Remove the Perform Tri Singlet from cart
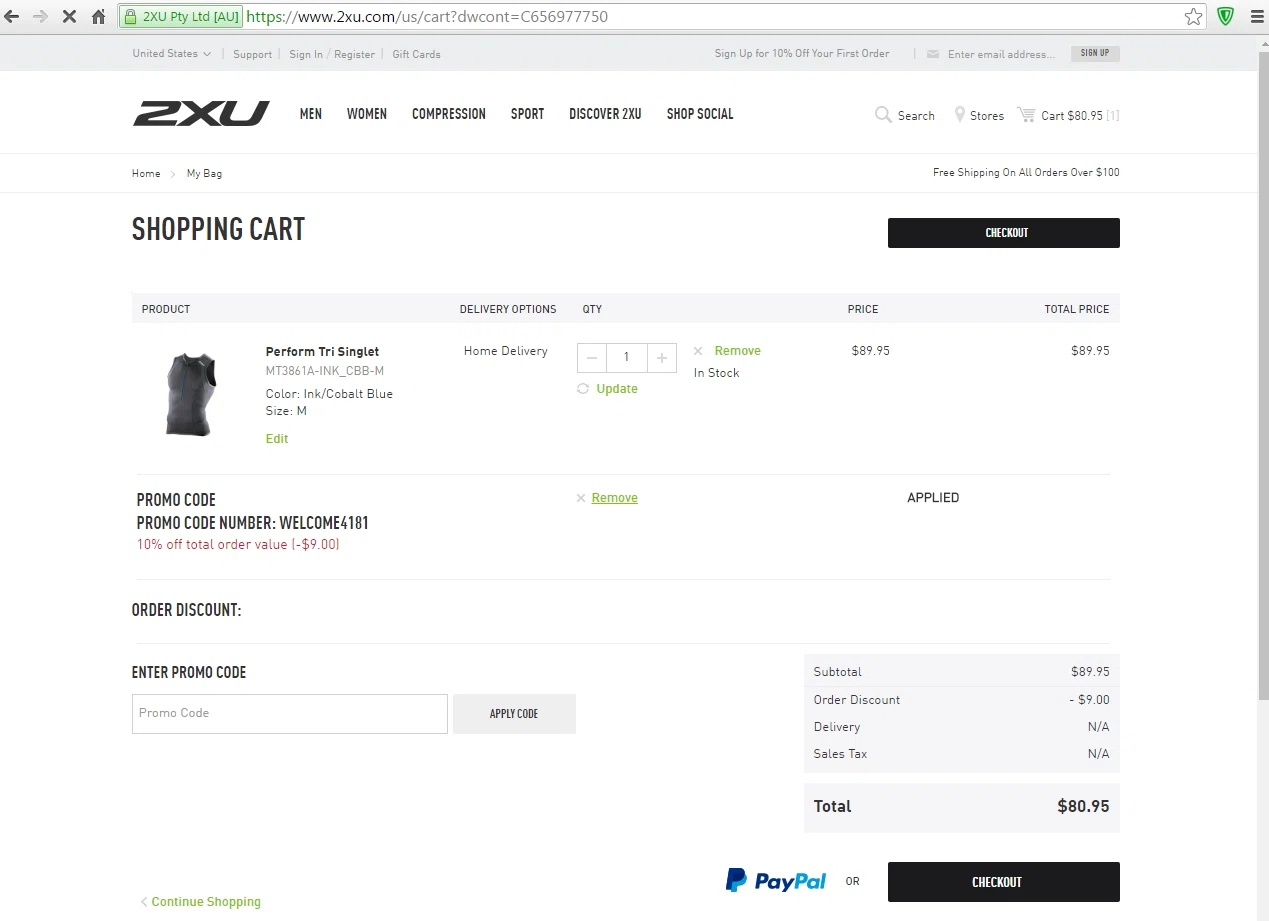This screenshot has height=921, width=1269. [x=738, y=351]
